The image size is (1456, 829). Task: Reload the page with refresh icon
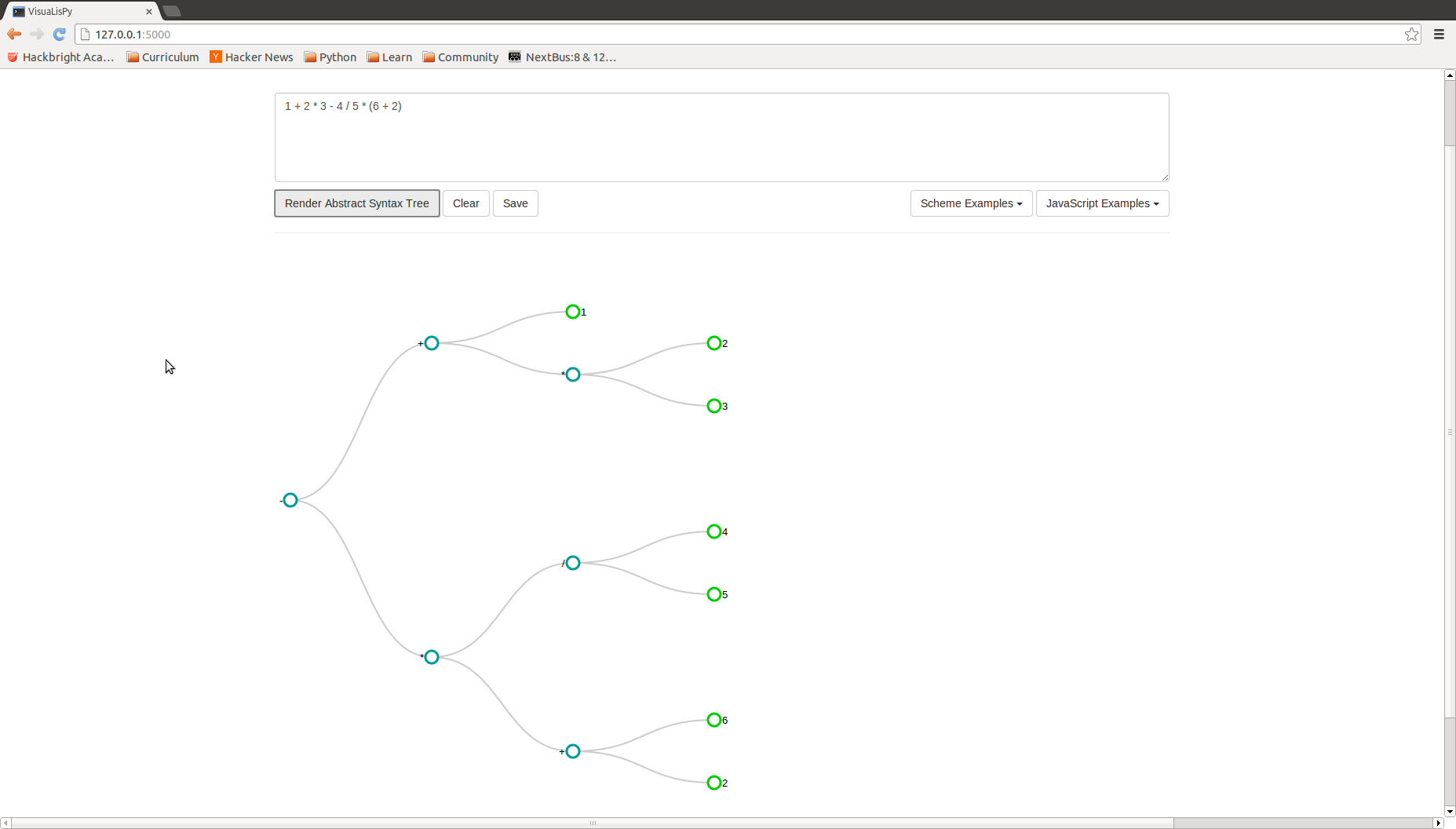click(x=59, y=34)
